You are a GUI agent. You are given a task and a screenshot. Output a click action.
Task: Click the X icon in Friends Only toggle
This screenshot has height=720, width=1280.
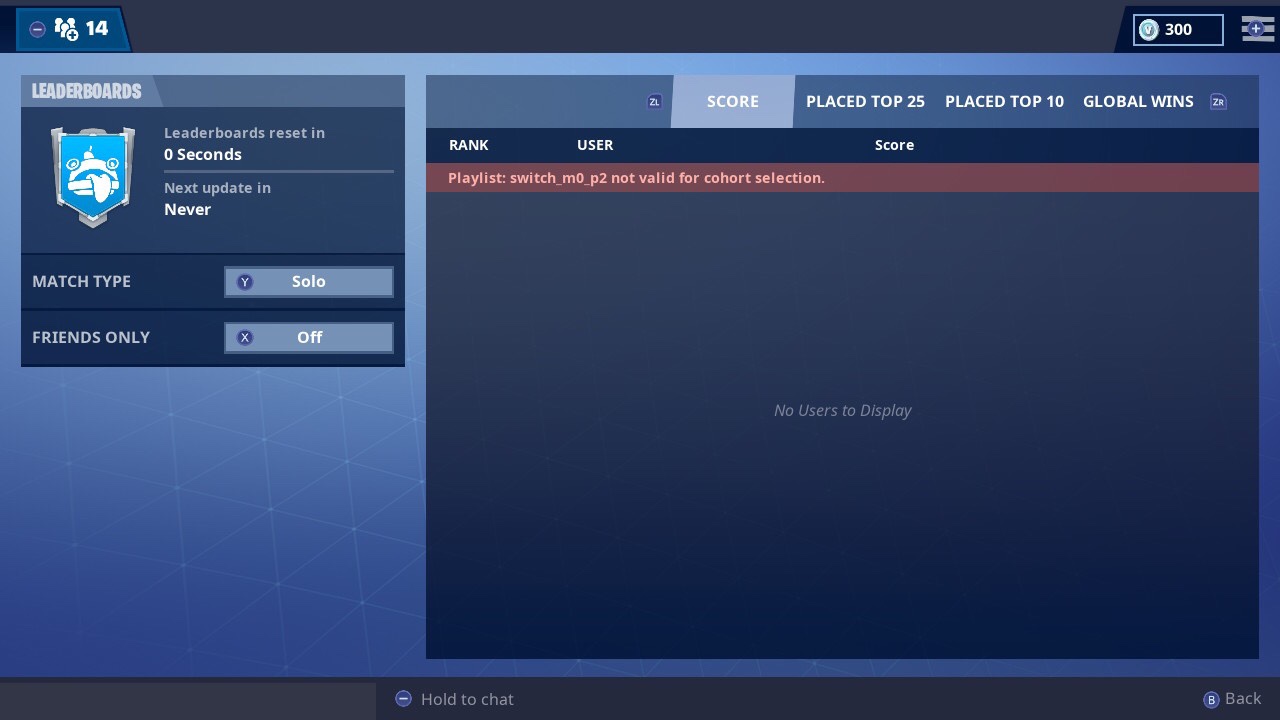coord(244,338)
